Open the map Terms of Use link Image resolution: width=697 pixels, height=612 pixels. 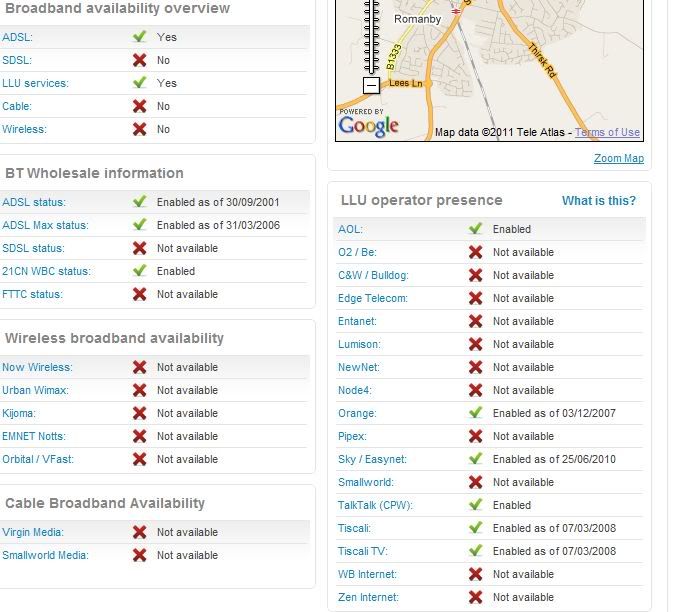click(607, 132)
